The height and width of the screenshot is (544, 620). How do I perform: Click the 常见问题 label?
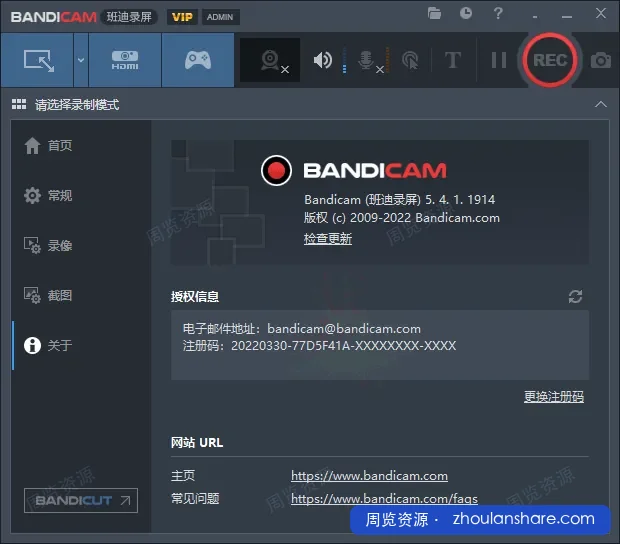click(x=195, y=499)
